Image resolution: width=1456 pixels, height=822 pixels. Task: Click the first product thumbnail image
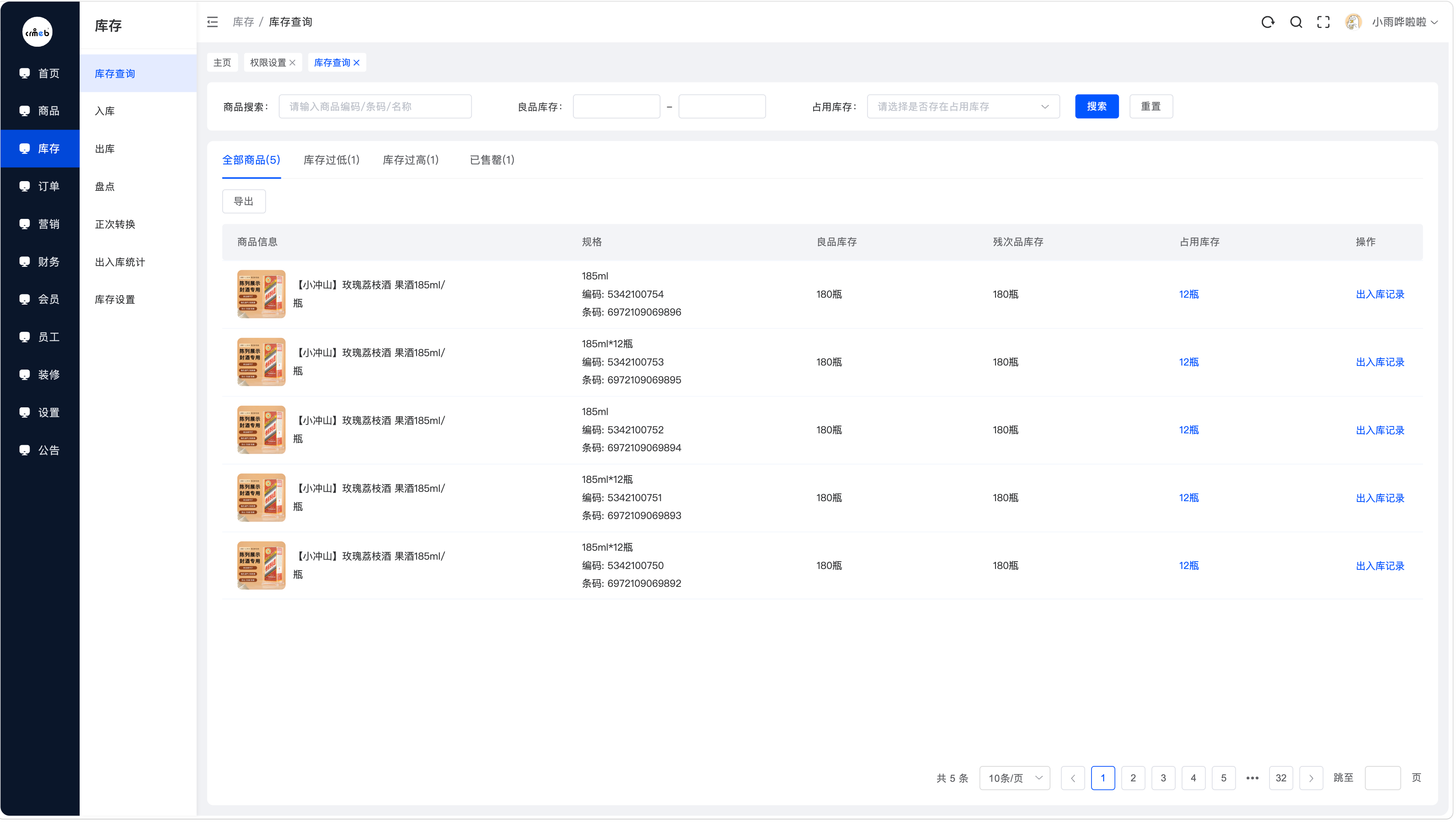pos(261,294)
